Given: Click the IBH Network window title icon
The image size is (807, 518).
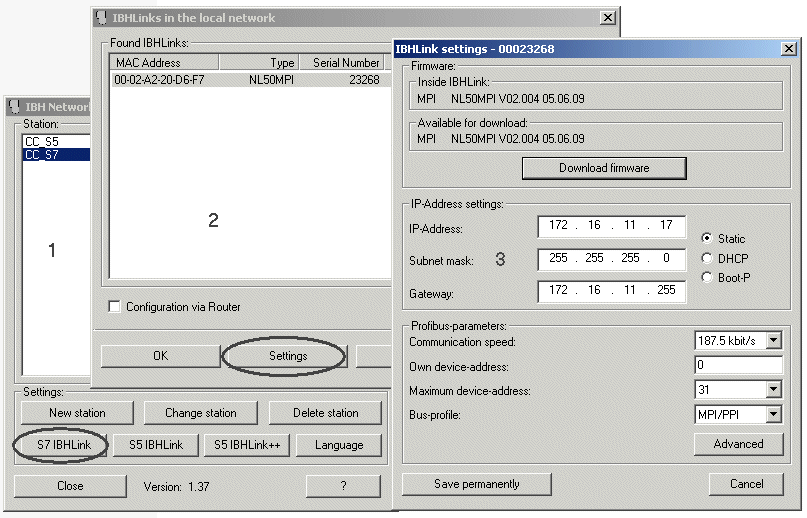Looking at the screenshot, I should click(14, 107).
